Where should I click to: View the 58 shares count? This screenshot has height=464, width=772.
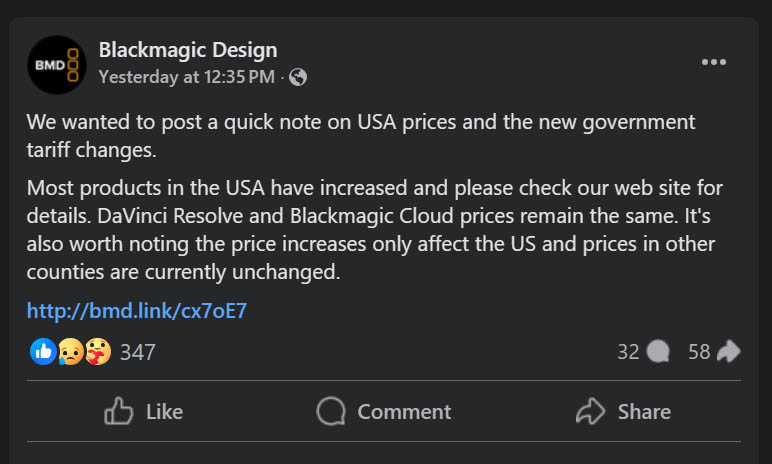click(x=699, y=352)
